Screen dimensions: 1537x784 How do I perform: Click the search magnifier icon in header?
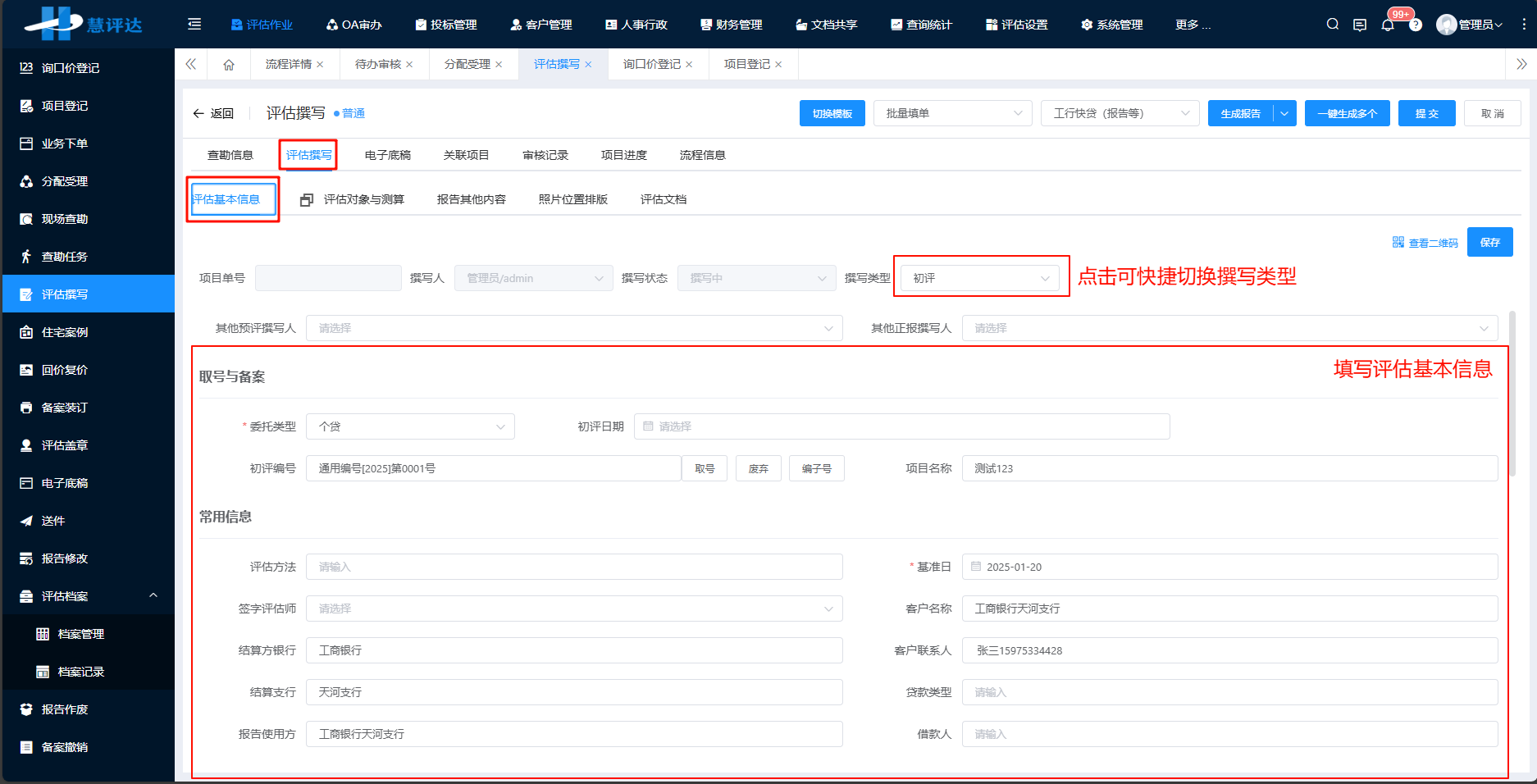(x=1332, y=25)
